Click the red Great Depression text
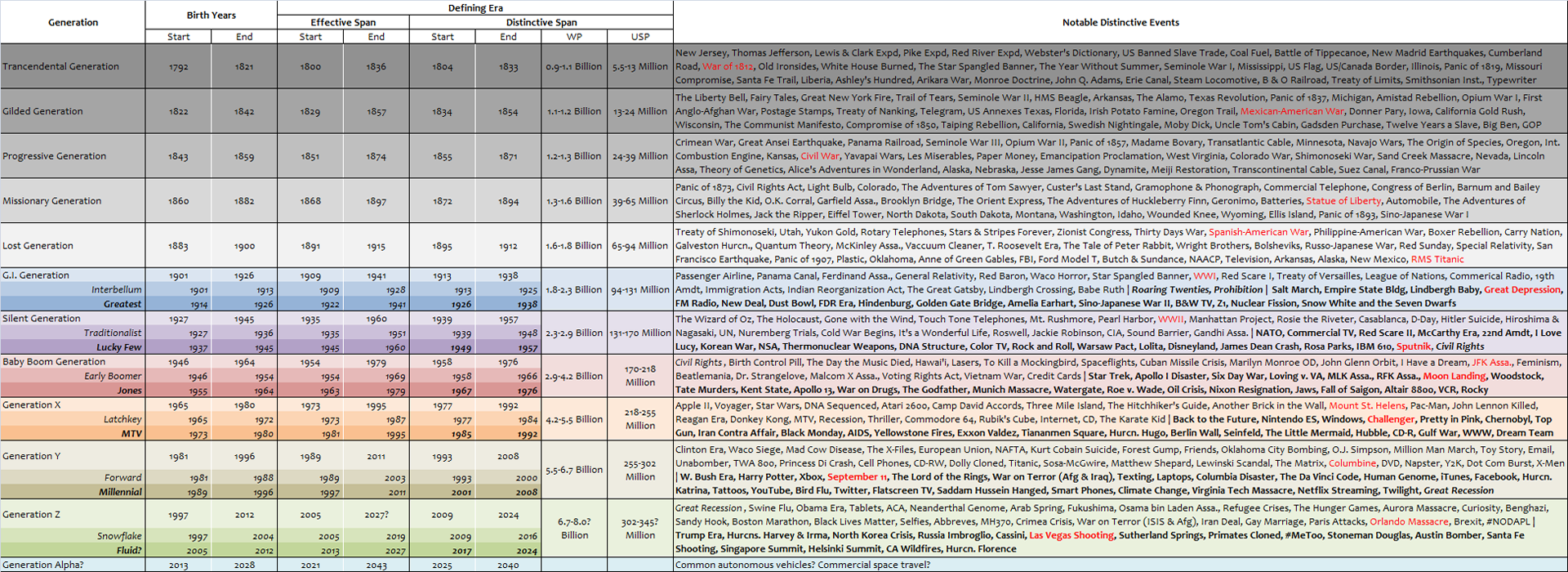This screenshot has width=1568, height=572. pyautogui.click(x=1522, y=290)
